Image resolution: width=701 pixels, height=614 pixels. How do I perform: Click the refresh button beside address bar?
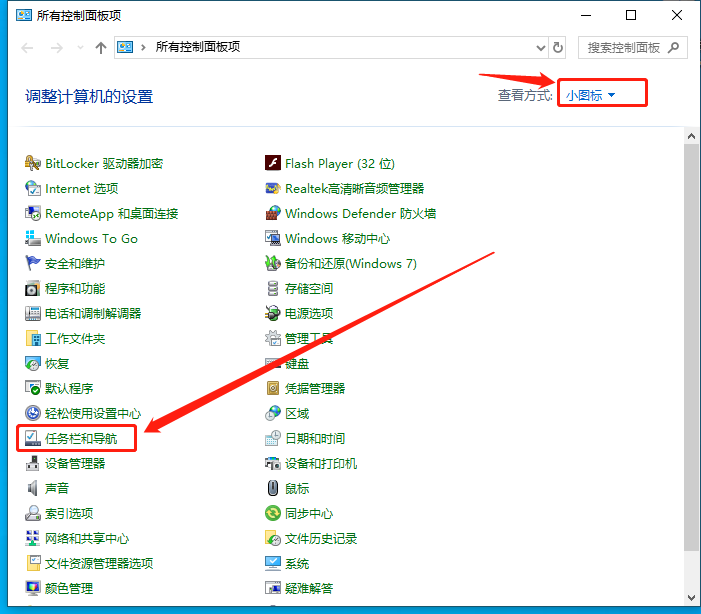(x=558, y=47)
